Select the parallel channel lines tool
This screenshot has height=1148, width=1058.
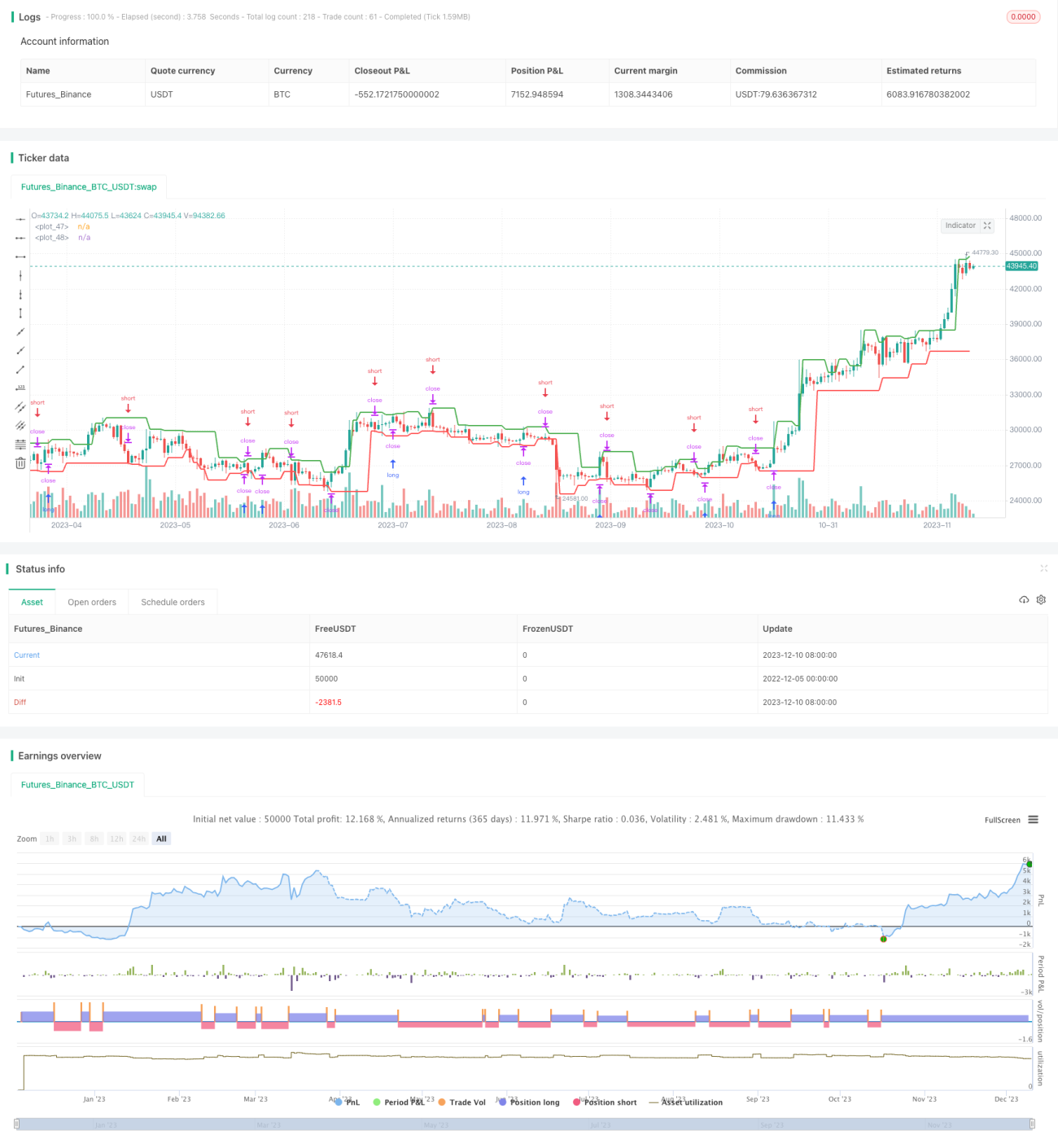[20, 406]
